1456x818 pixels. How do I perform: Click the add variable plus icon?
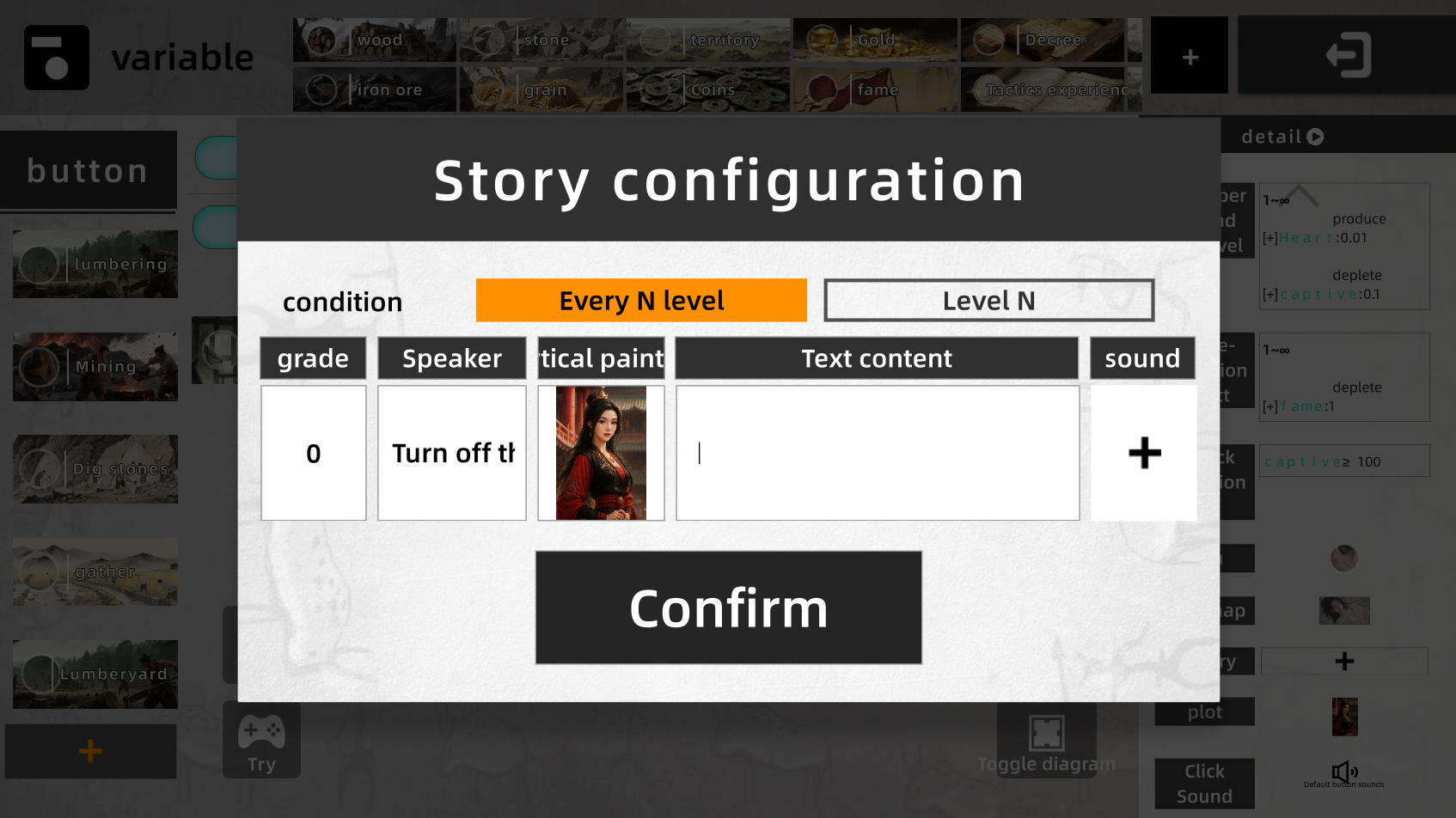[x=1190, y=56]
